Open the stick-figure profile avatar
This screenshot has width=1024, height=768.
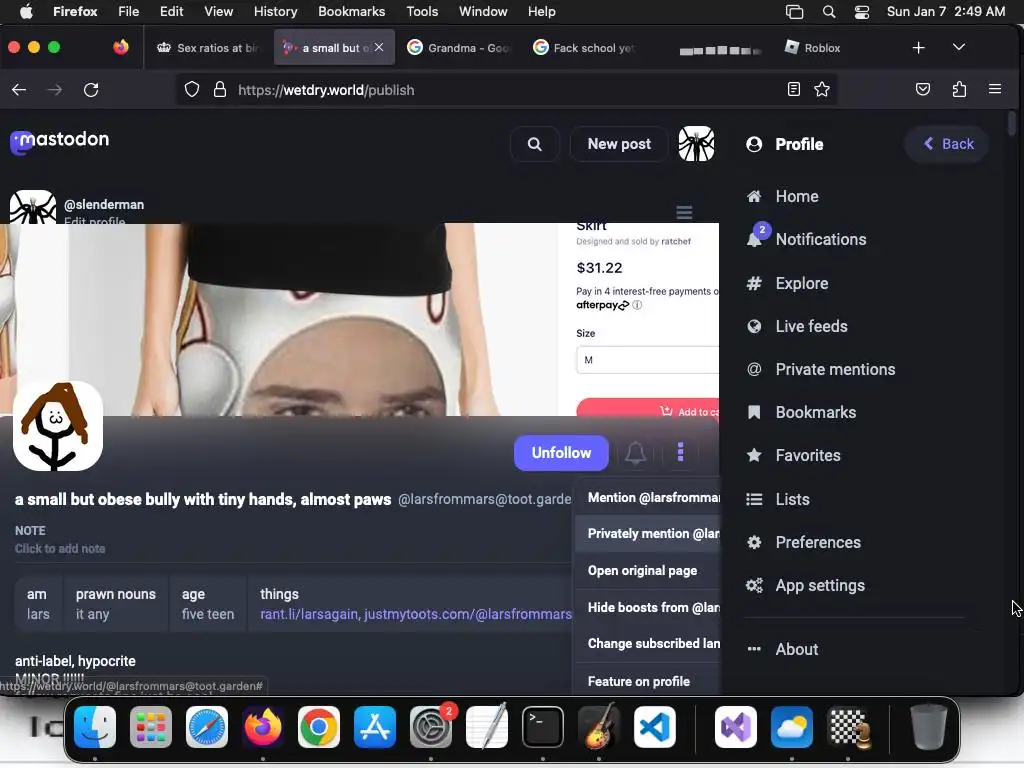(57, 426)
